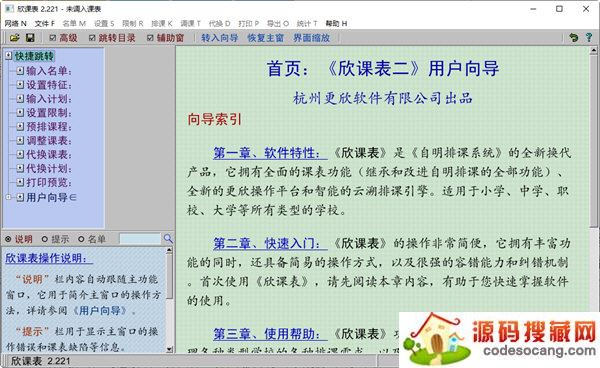Expand the 代换计划 tree node
The image size is (600, 368).
tap(20, 168)
